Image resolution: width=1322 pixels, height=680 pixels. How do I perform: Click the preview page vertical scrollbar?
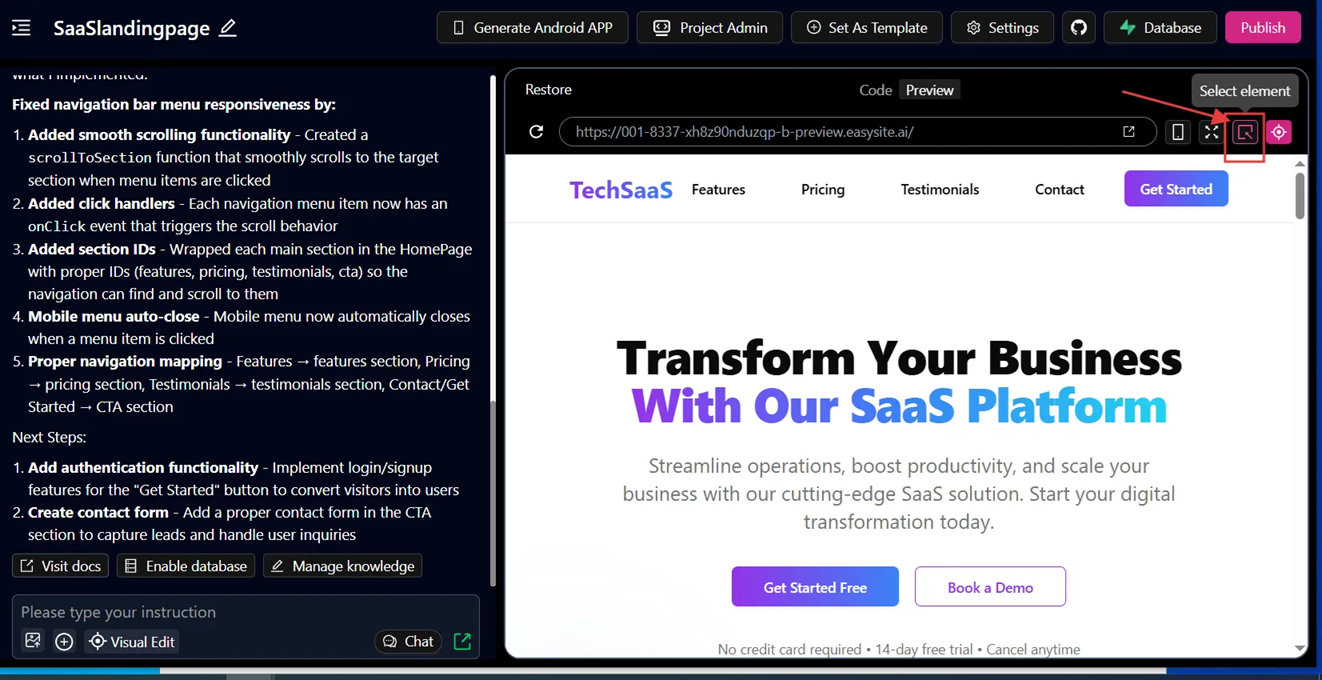click(x=1299, y=195)
